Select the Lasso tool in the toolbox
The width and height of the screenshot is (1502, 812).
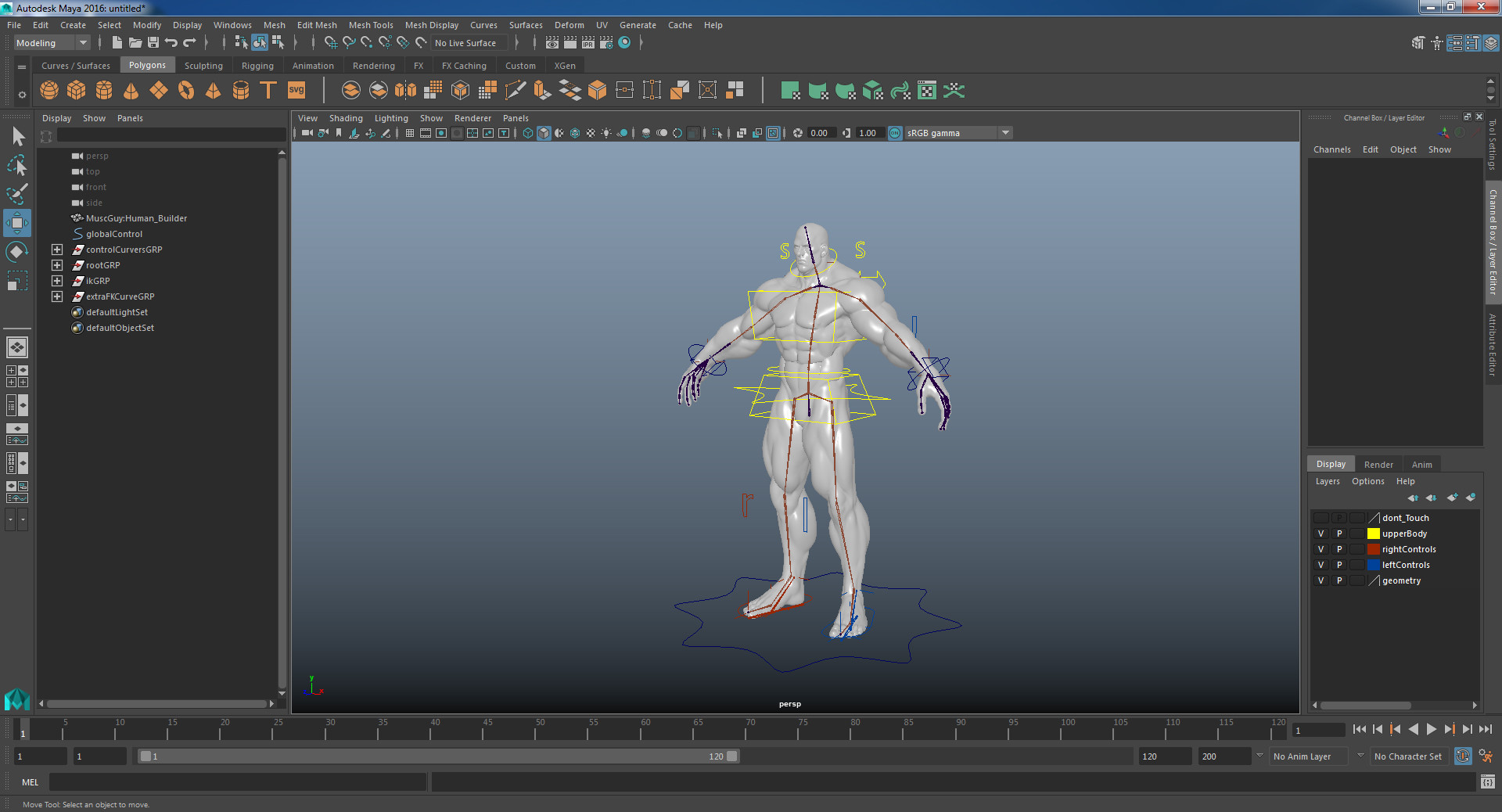[x=17, y=166]
